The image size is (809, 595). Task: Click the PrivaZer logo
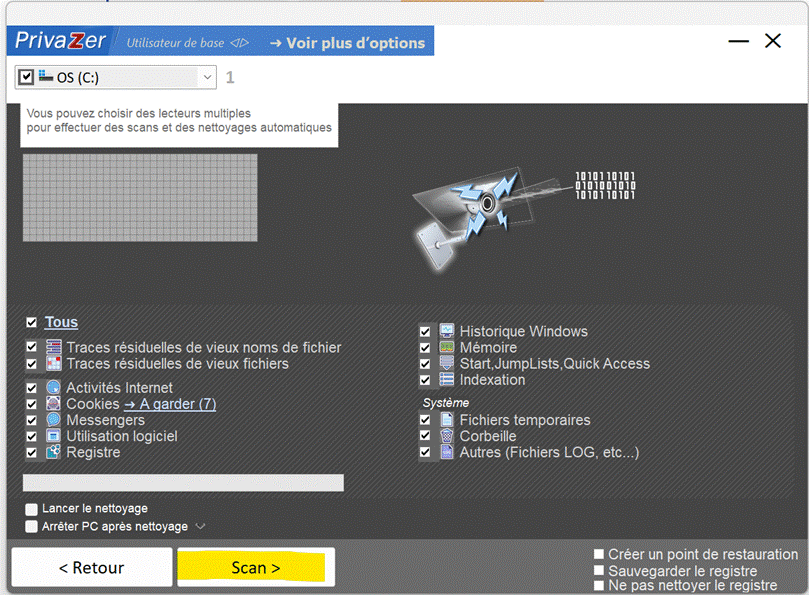[x=60, y=41]
